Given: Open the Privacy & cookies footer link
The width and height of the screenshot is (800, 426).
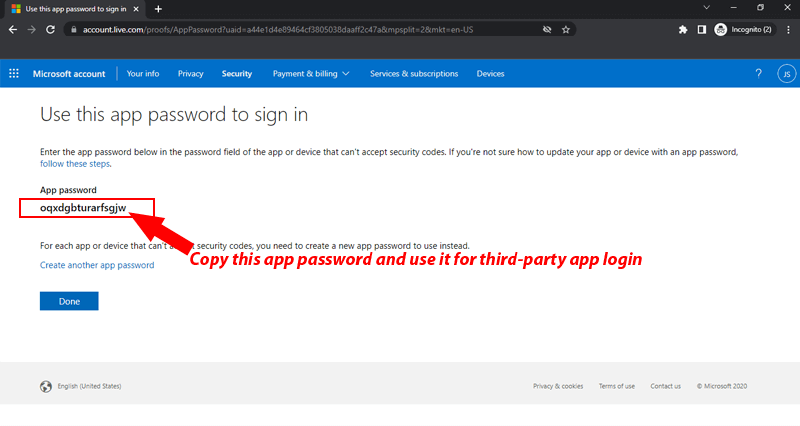Looking at the screenshot, I should coord(558,386).
